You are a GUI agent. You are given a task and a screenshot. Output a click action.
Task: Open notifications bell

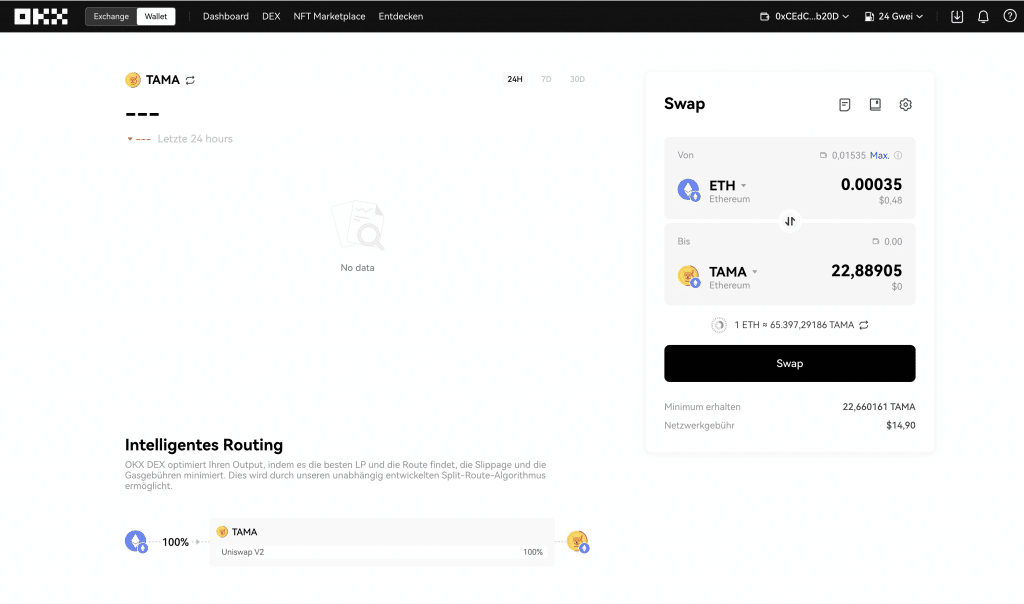(983, 17)
